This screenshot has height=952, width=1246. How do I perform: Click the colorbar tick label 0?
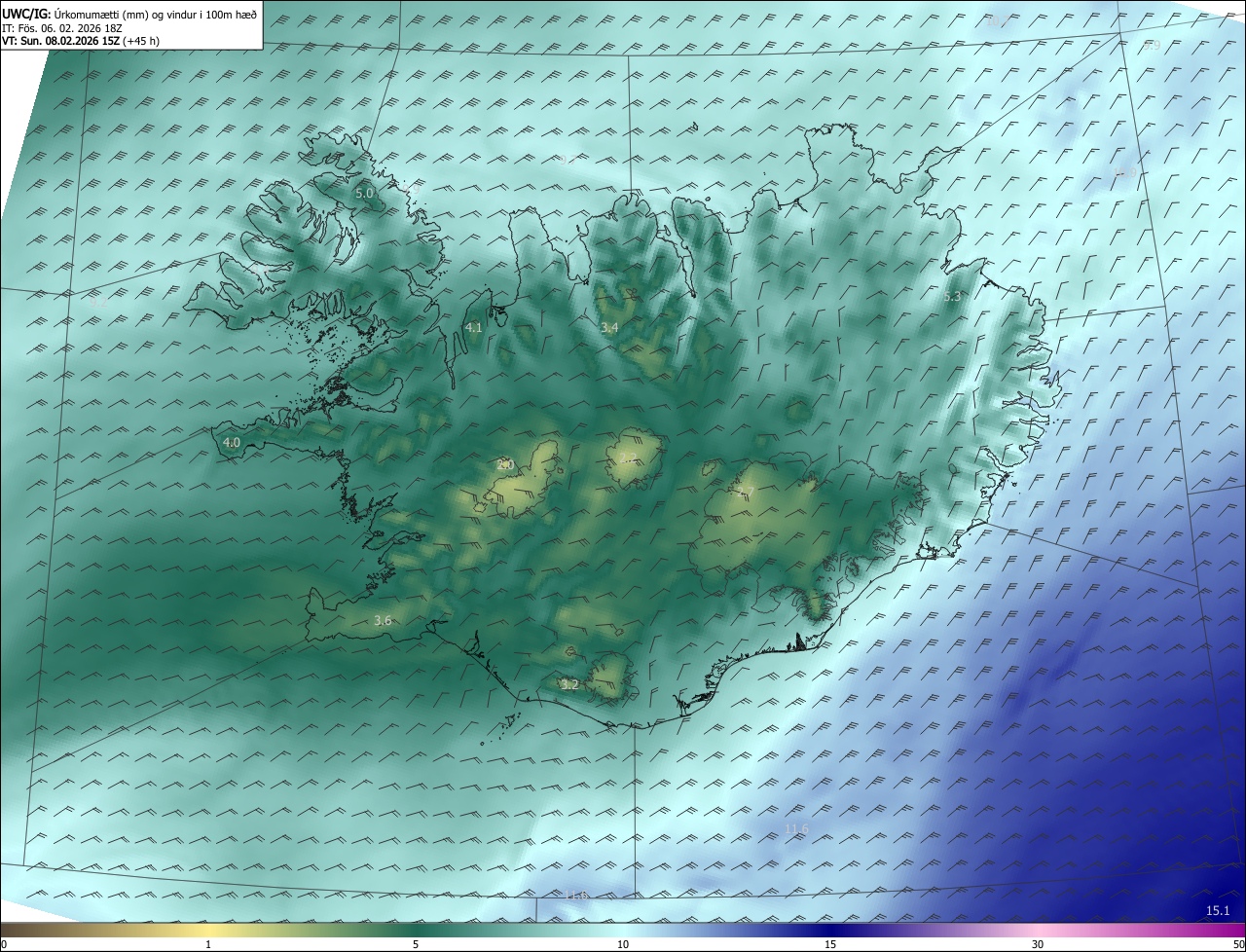pyautogui.click(x=4, y=944)
